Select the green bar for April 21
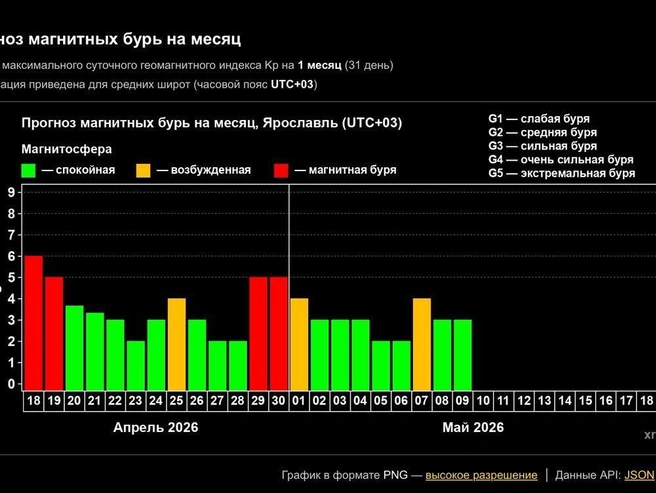The height and width of the screenshot is (493, 656). pos(95,351)
